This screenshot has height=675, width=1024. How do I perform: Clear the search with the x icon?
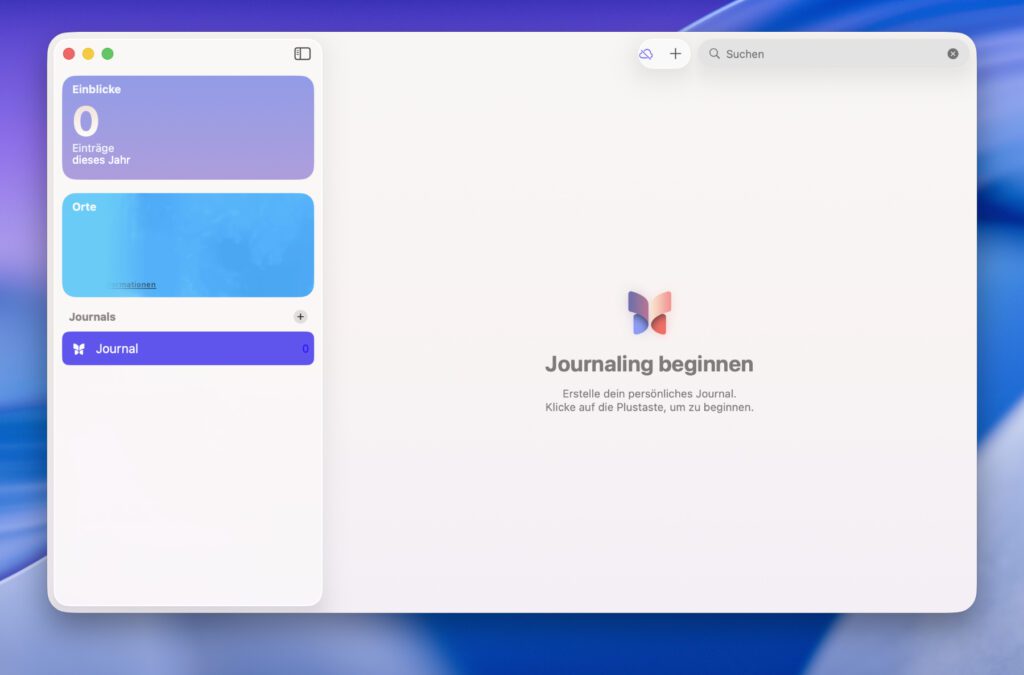[952, 54]
